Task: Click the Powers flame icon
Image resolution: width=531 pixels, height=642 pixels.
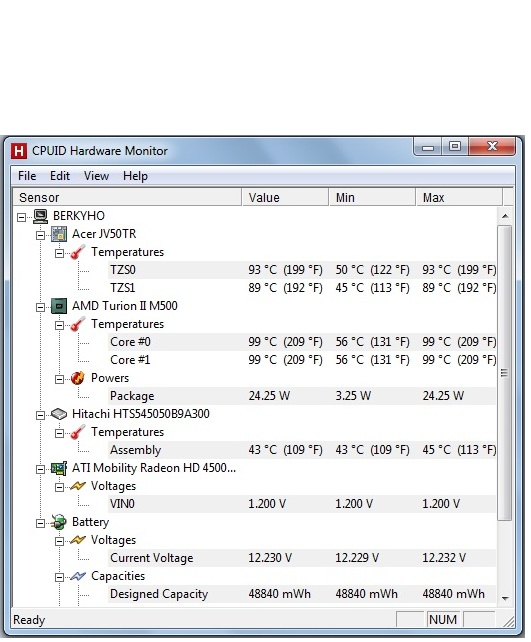Action: [77, 378]
